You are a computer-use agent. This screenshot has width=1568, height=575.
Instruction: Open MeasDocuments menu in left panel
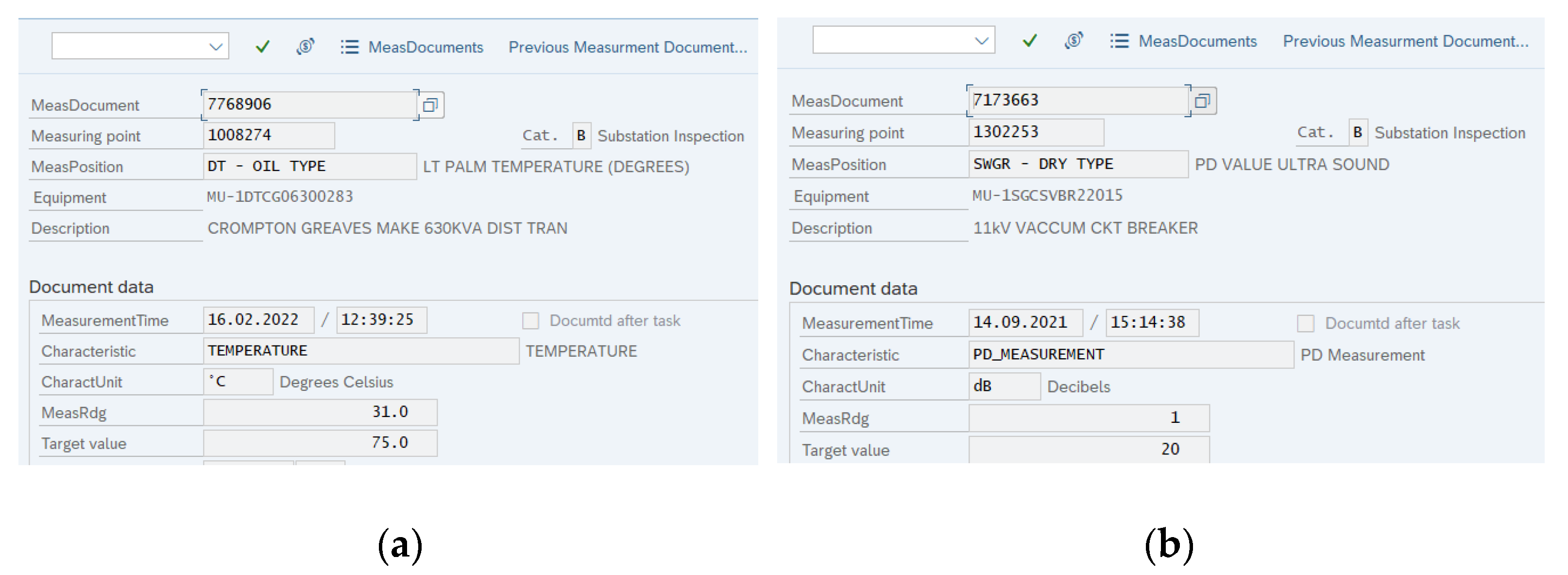[426, 47]
